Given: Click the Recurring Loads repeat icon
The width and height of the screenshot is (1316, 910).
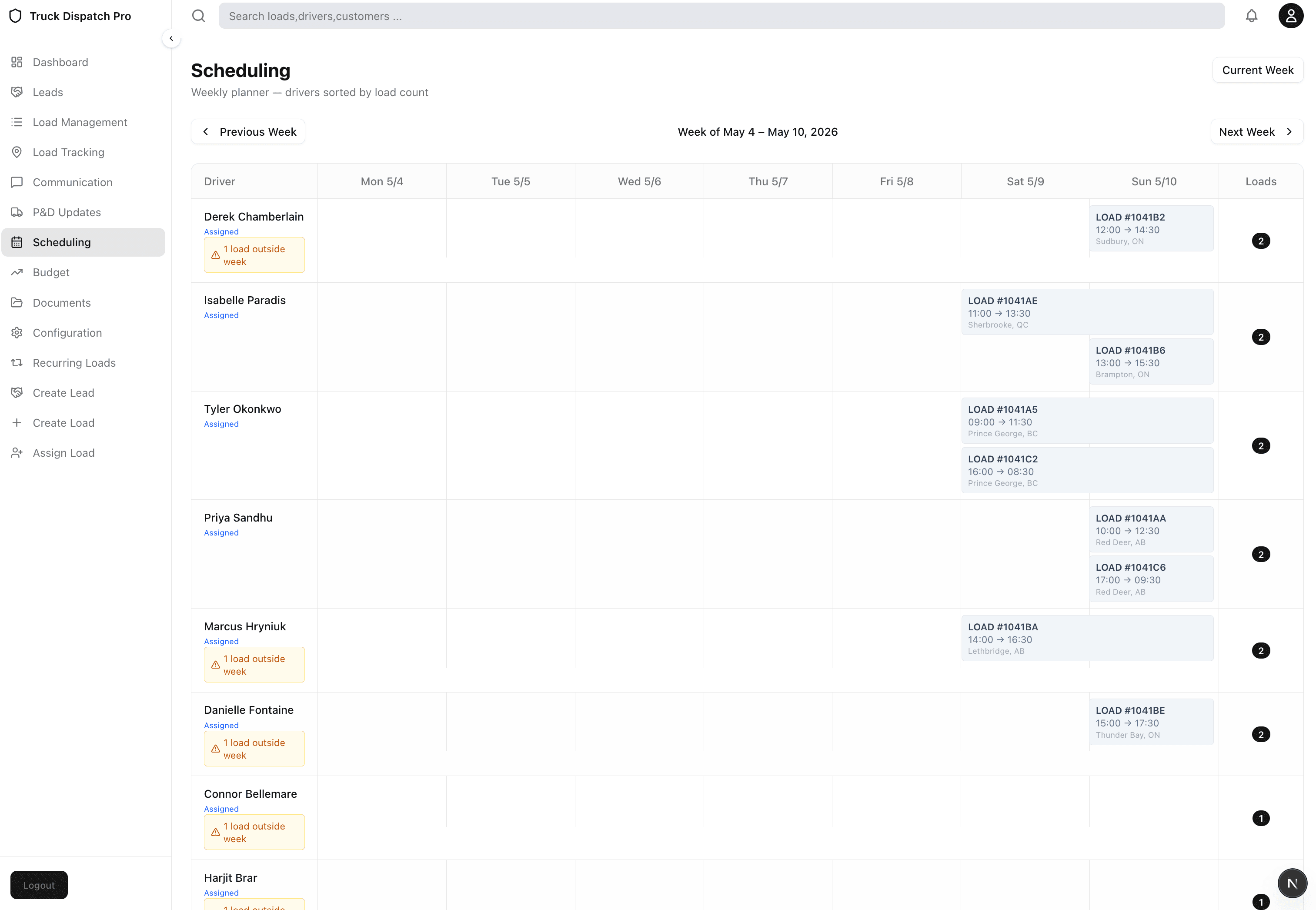Looking at the screenshot, I should (x=17, y=363).
